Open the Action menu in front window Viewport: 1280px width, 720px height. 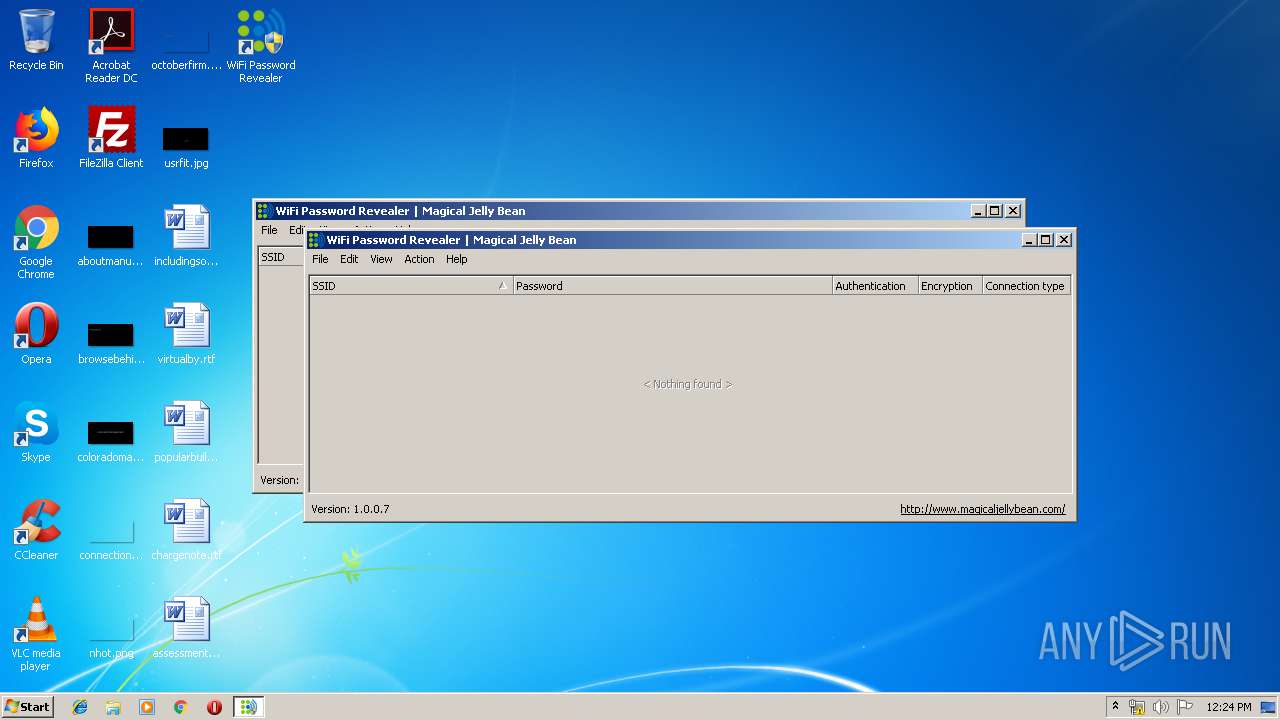(419, 259)
